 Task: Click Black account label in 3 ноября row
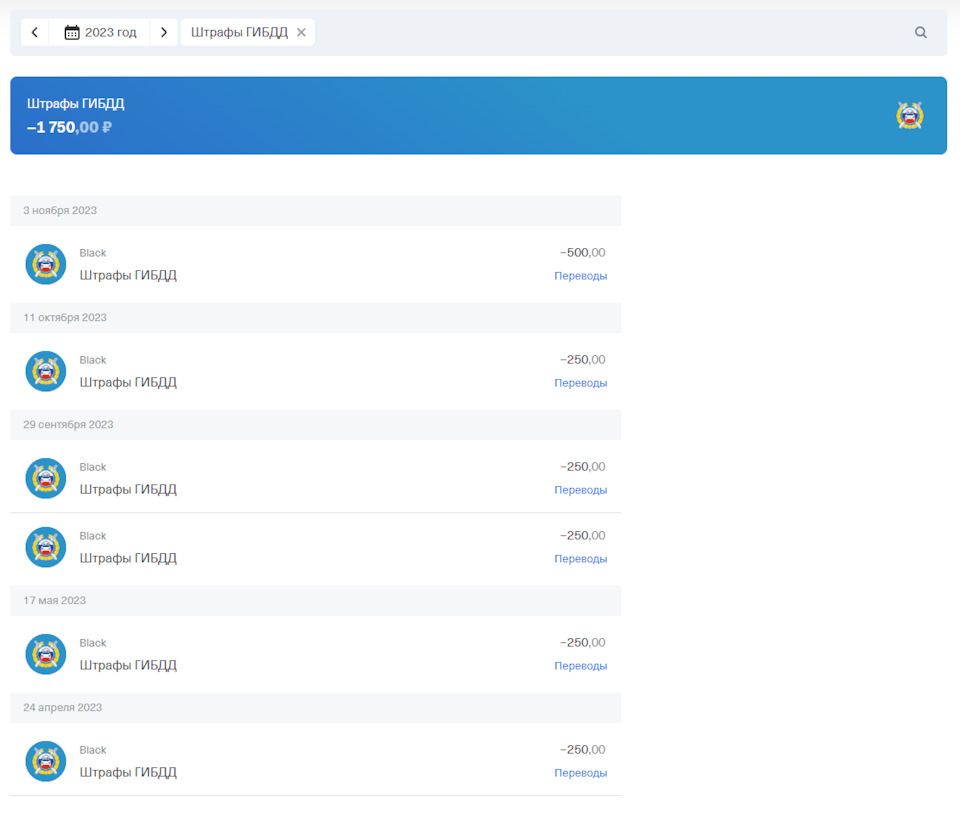pos(92,253)
